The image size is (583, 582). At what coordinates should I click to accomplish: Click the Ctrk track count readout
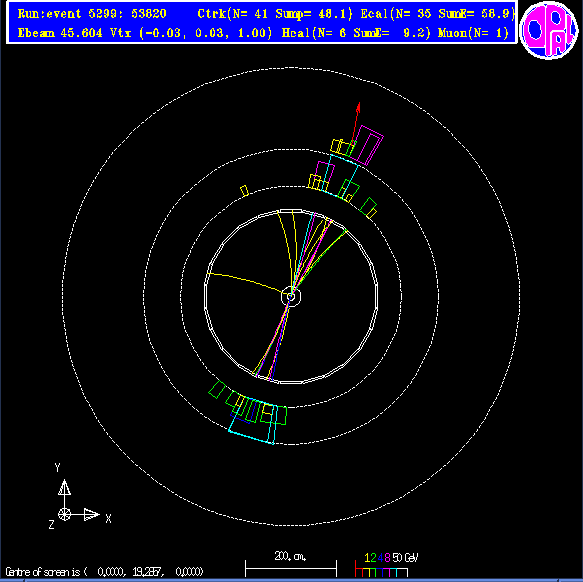275,14
